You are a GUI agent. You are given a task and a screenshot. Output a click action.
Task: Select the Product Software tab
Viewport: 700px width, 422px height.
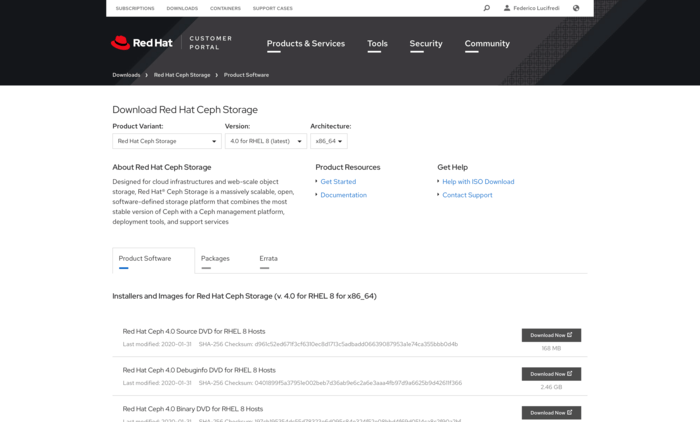144,258
